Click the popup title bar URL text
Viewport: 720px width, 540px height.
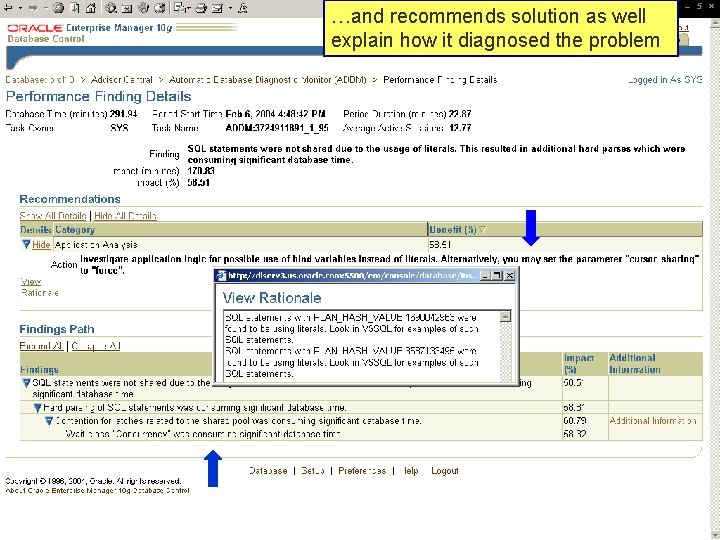point(353,276)
